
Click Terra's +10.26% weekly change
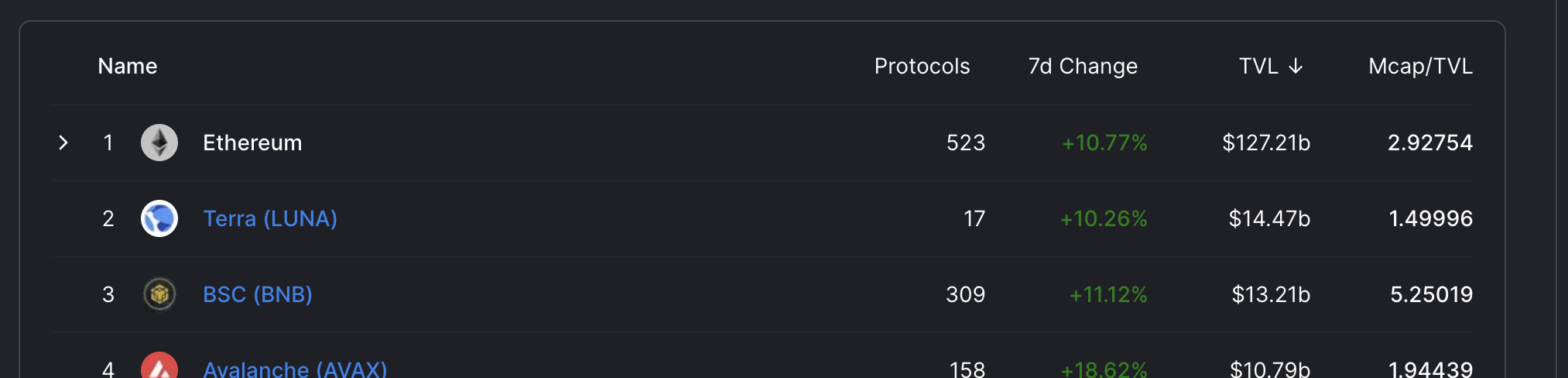pyautogui.click(x=1104, y=218)
